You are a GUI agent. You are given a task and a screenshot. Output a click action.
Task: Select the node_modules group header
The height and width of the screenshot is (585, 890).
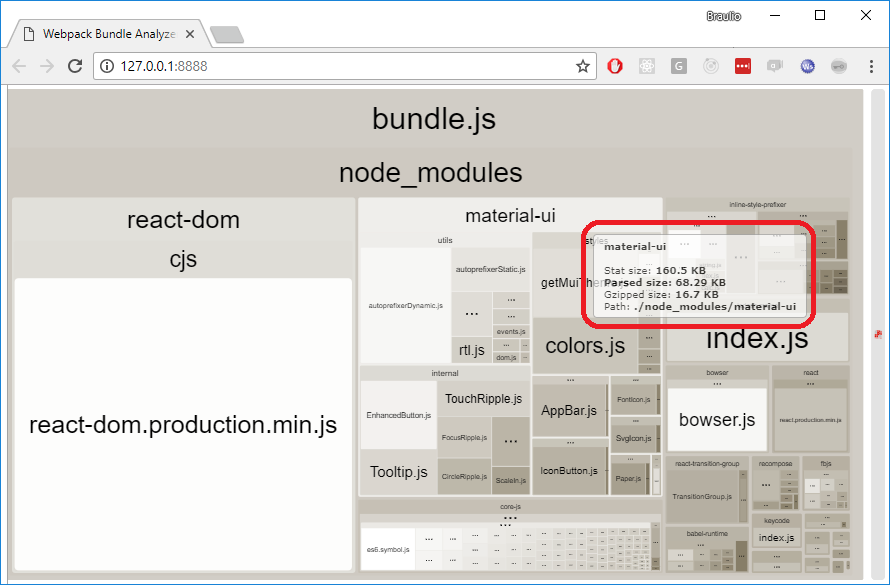click(x=430, y=172)
